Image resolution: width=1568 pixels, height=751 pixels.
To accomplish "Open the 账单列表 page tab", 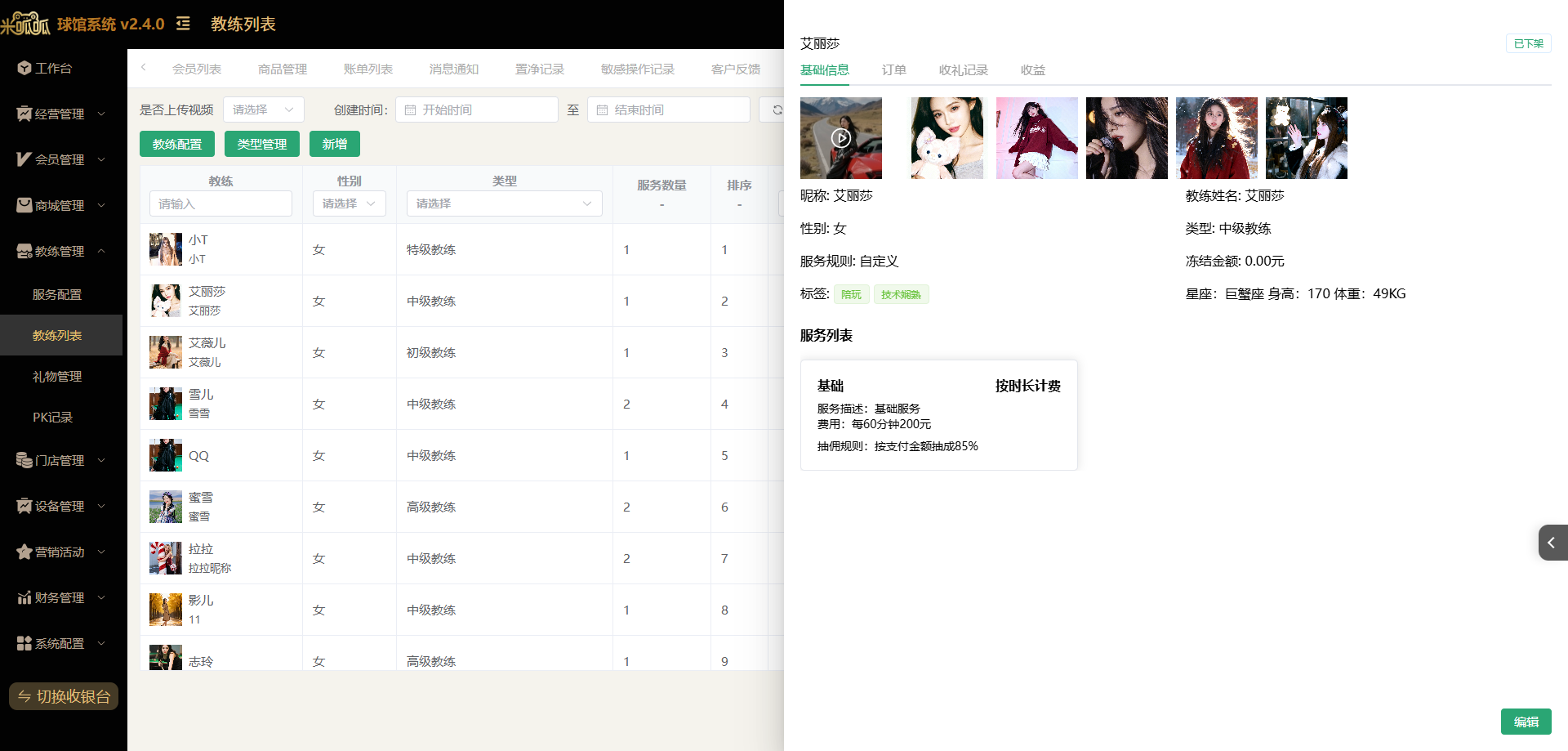I will (368, 69).
